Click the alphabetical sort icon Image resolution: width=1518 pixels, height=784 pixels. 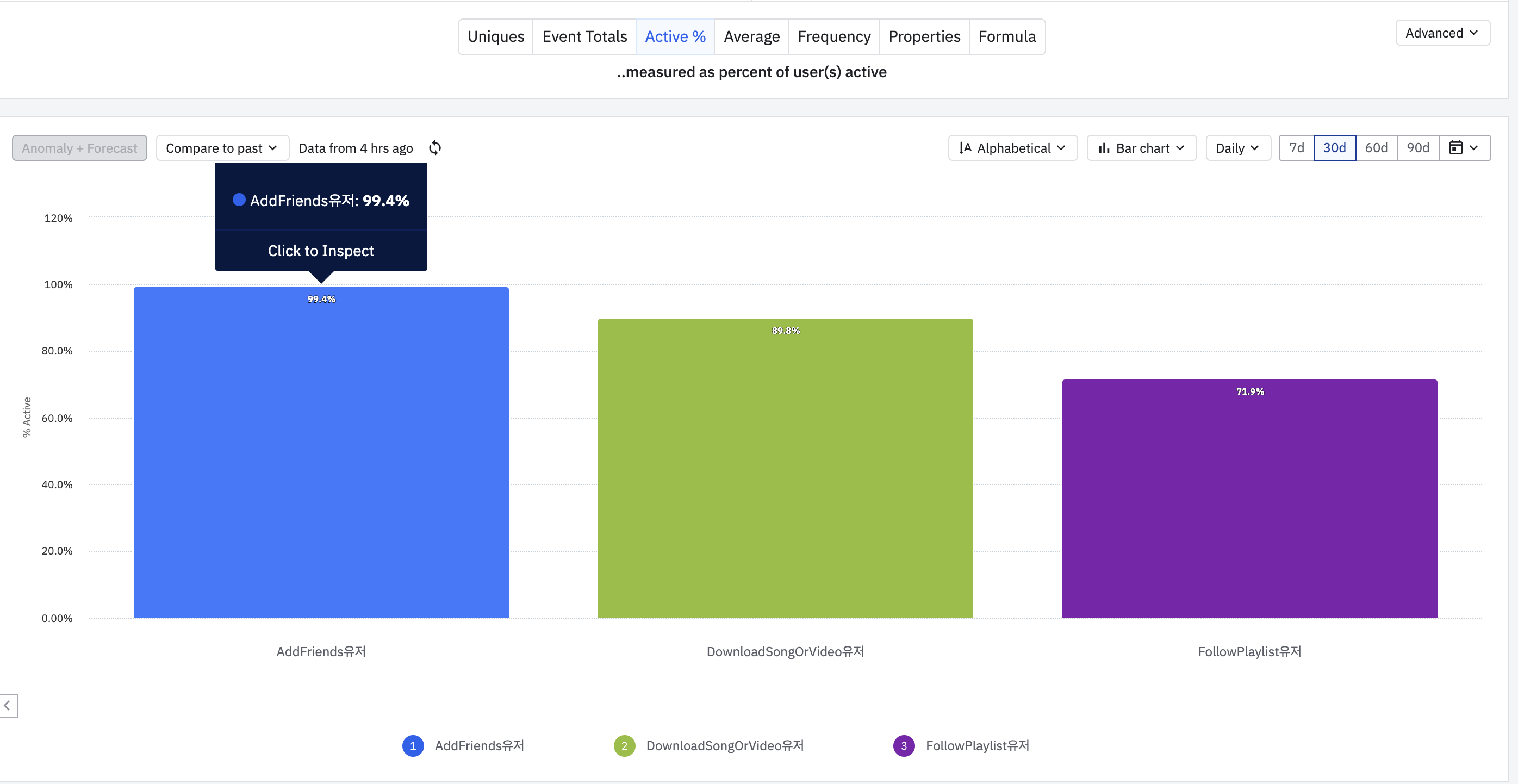coord(965,148)
